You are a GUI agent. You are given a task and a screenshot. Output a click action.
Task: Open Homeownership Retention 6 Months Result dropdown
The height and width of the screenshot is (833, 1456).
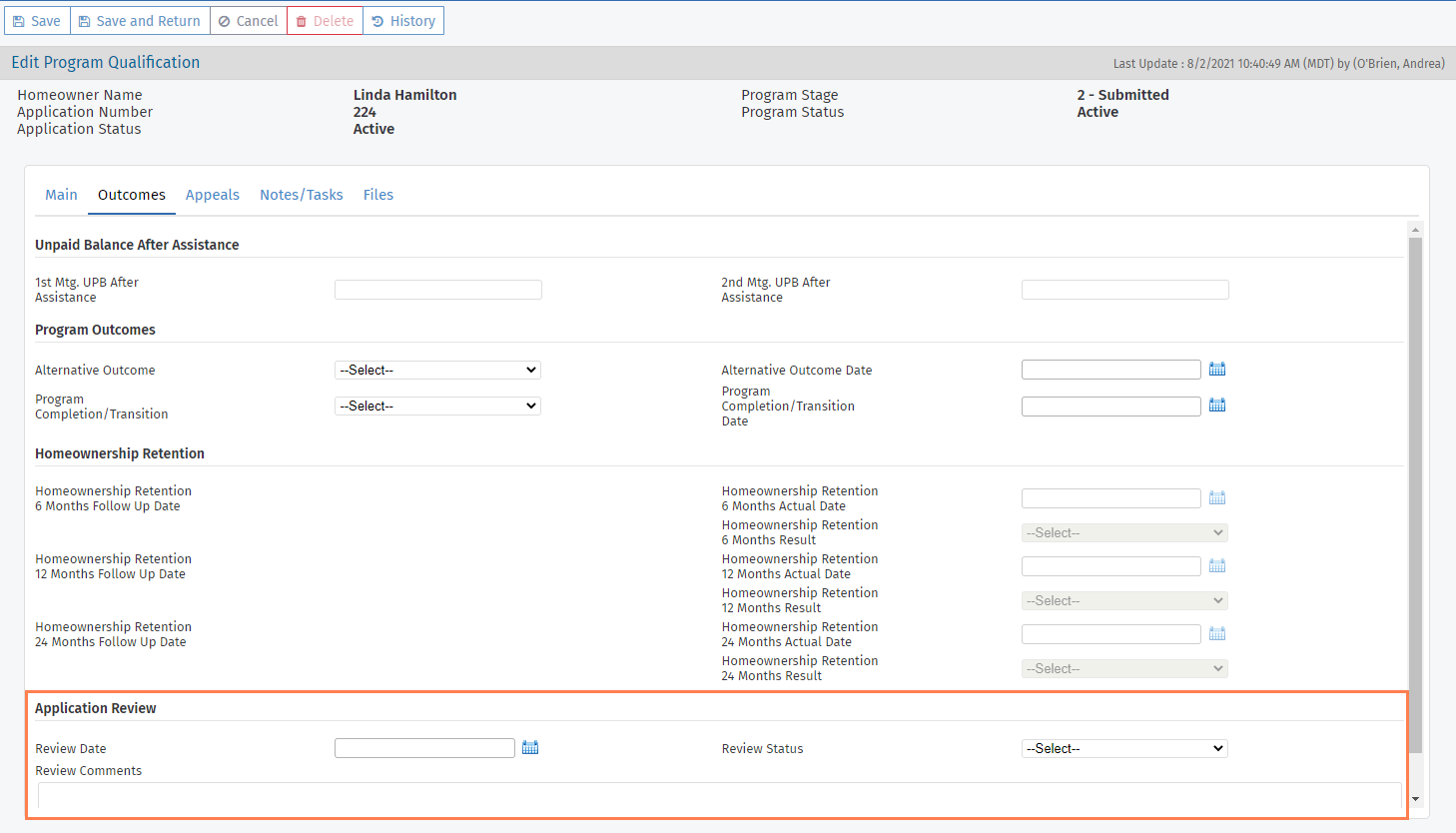(1124, 533)
